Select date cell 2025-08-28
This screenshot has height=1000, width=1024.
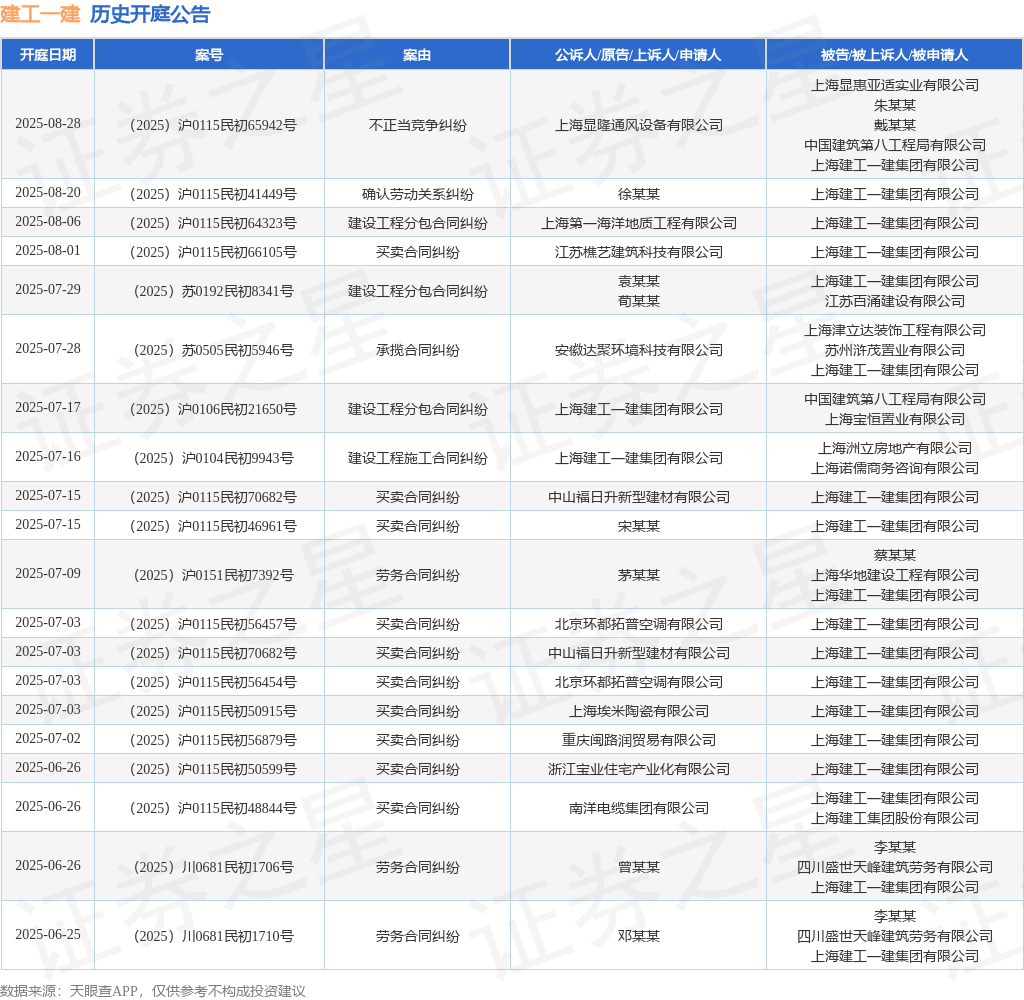tap(48, 123)
